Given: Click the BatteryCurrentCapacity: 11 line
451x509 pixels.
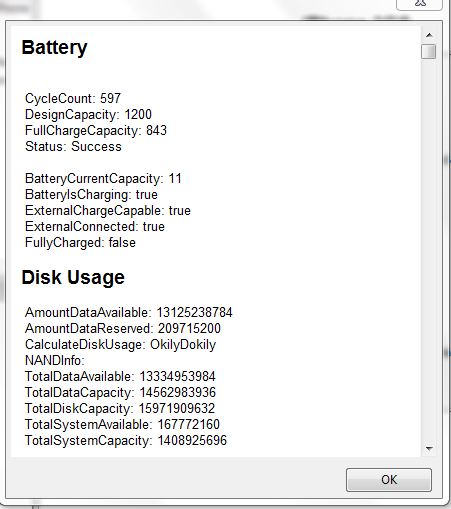Looking at the screenshot, I should pyautogui.click(x=103, y=178).
